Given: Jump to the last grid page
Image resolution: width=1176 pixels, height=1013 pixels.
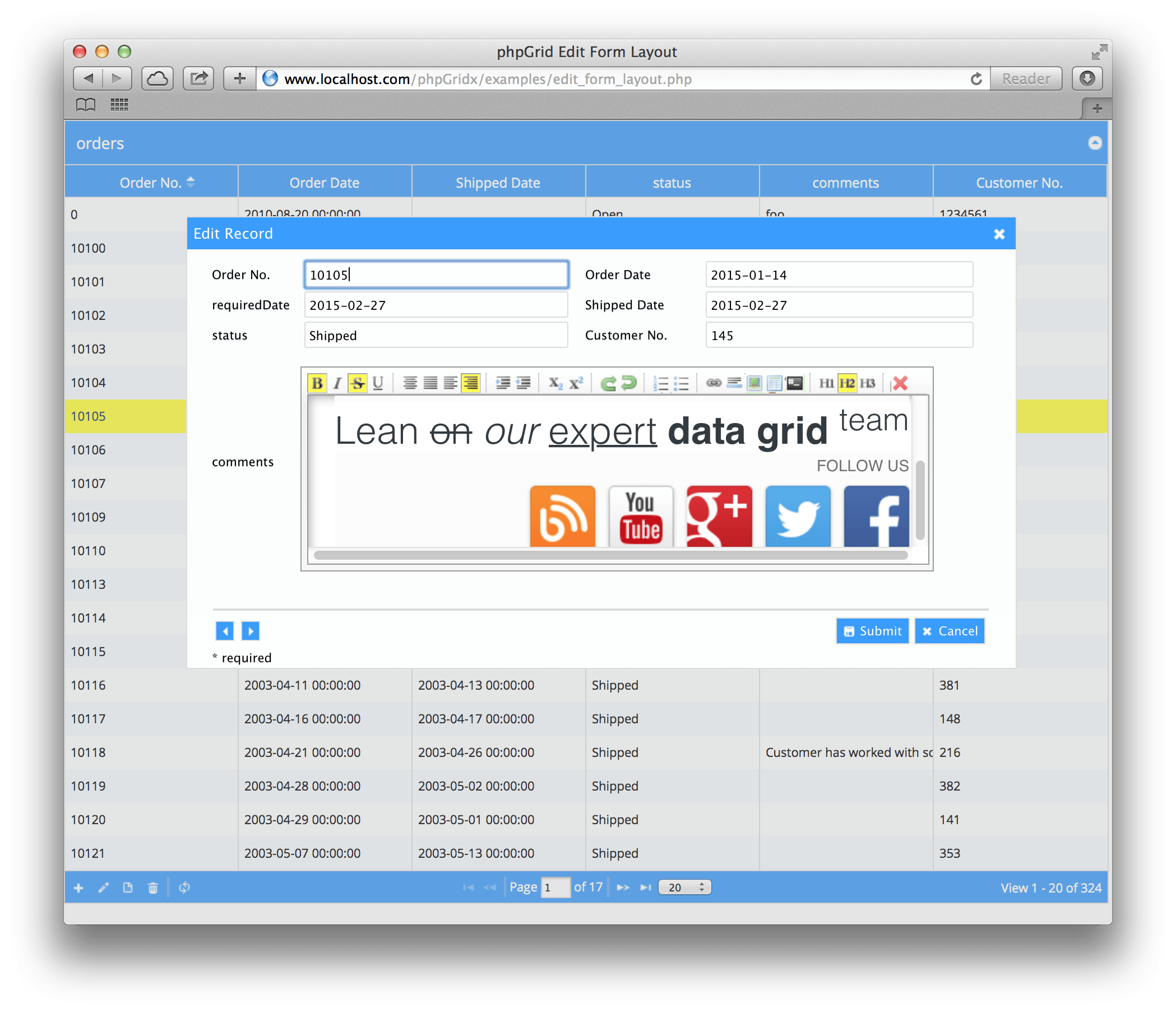Looking at the screenshot, I should pos(645,887).
